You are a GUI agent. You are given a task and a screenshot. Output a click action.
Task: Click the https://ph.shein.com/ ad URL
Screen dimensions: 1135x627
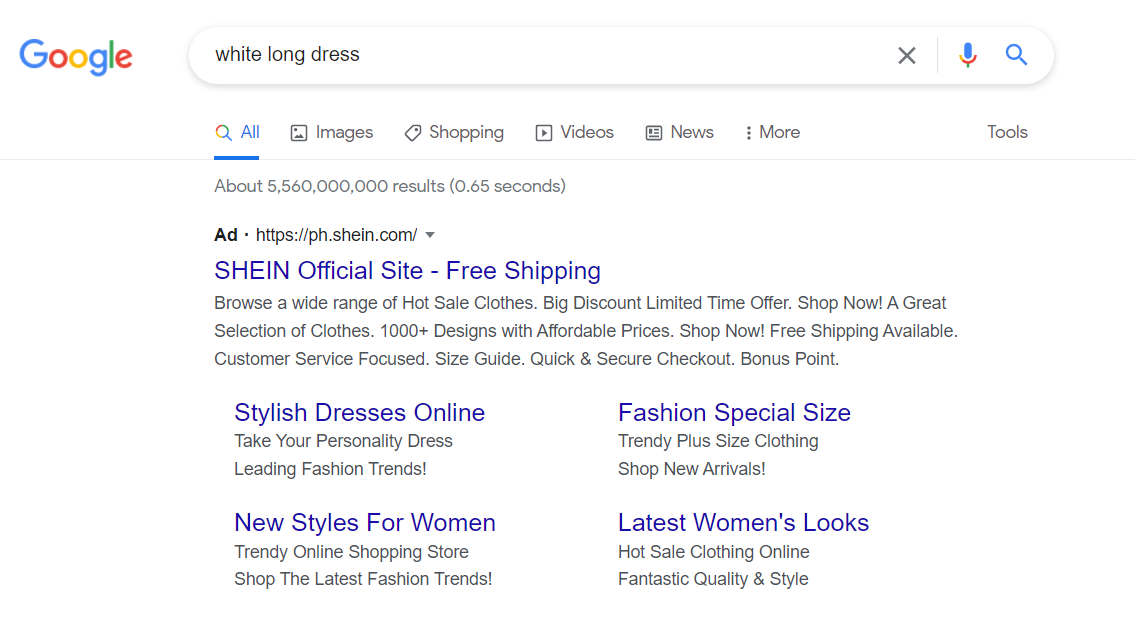(337, 235)
